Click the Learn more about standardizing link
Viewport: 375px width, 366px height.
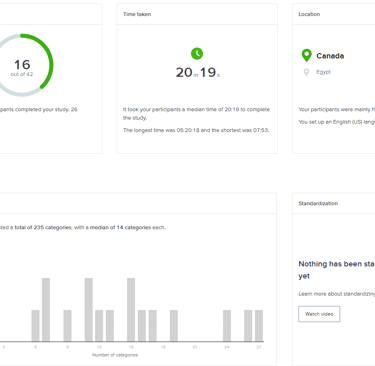pyautogui.click(x=337, y=294)
